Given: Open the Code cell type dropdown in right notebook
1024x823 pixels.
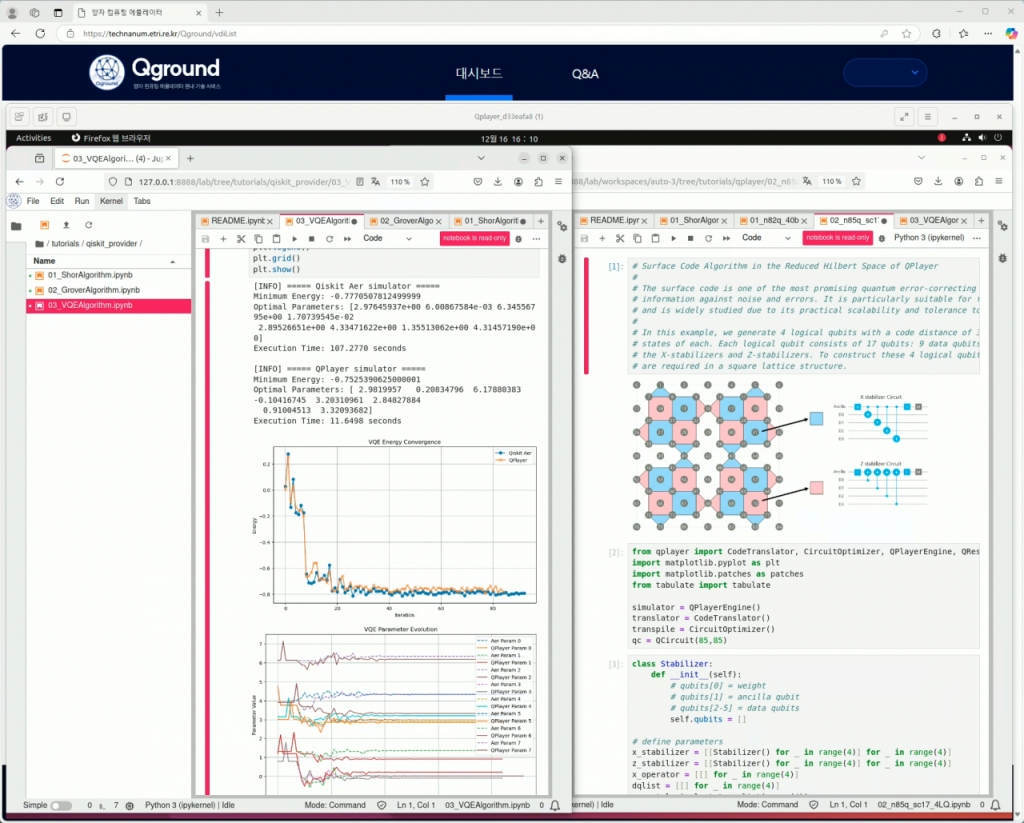Looking at the screenshot, I should [x=766, y=238].
